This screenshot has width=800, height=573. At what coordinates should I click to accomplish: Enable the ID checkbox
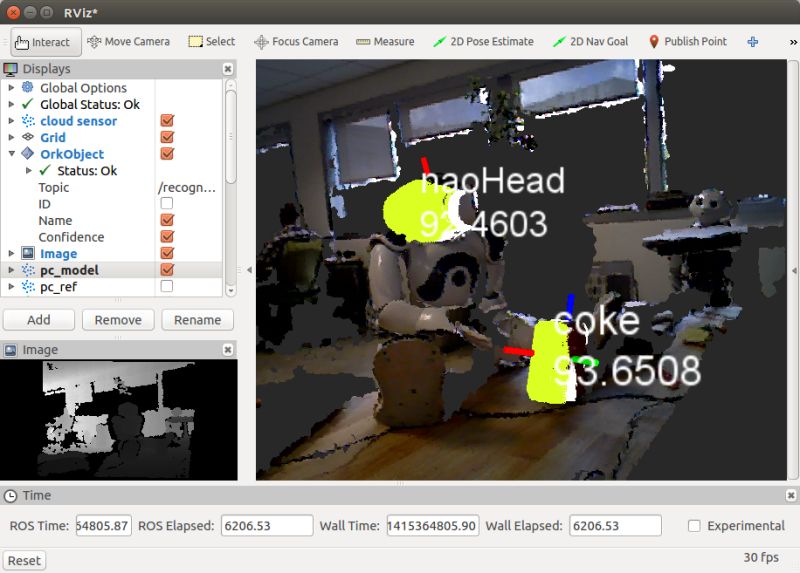[x=166, y=203]
